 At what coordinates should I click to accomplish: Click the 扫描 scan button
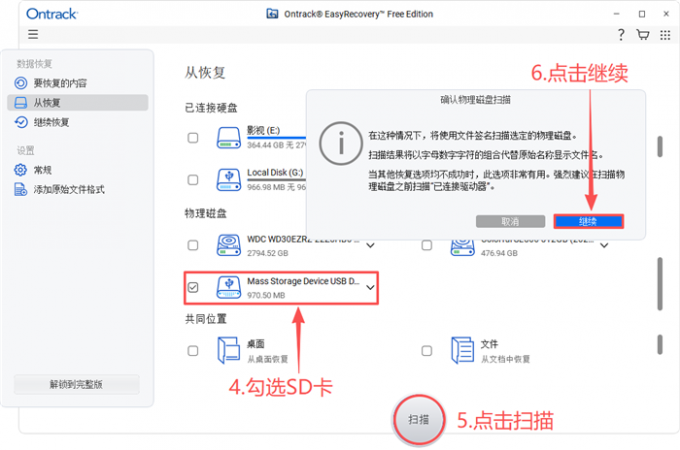(419, 420)
